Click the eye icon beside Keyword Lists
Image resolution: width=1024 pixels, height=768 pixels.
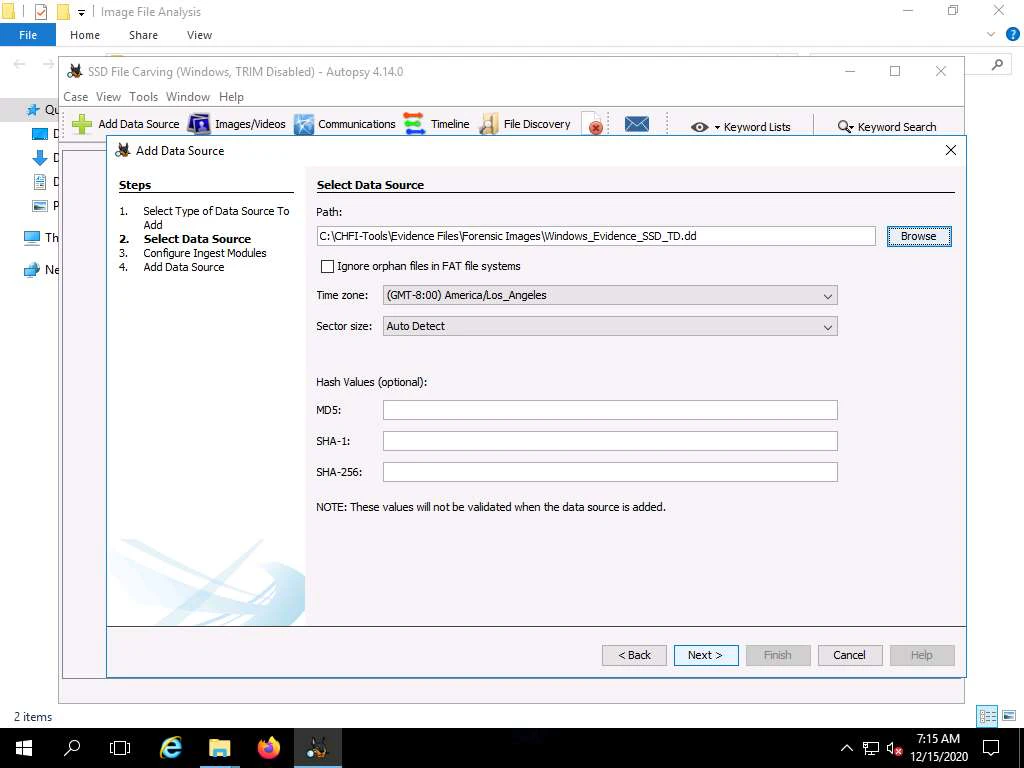[x=699, y=127]
